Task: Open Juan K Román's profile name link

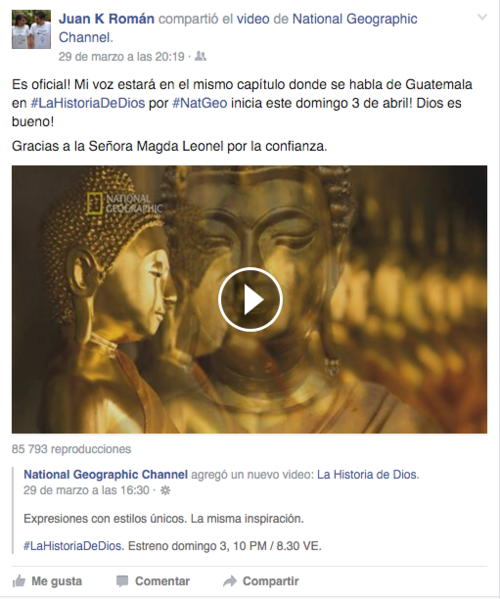Action: tap(107, 19)
